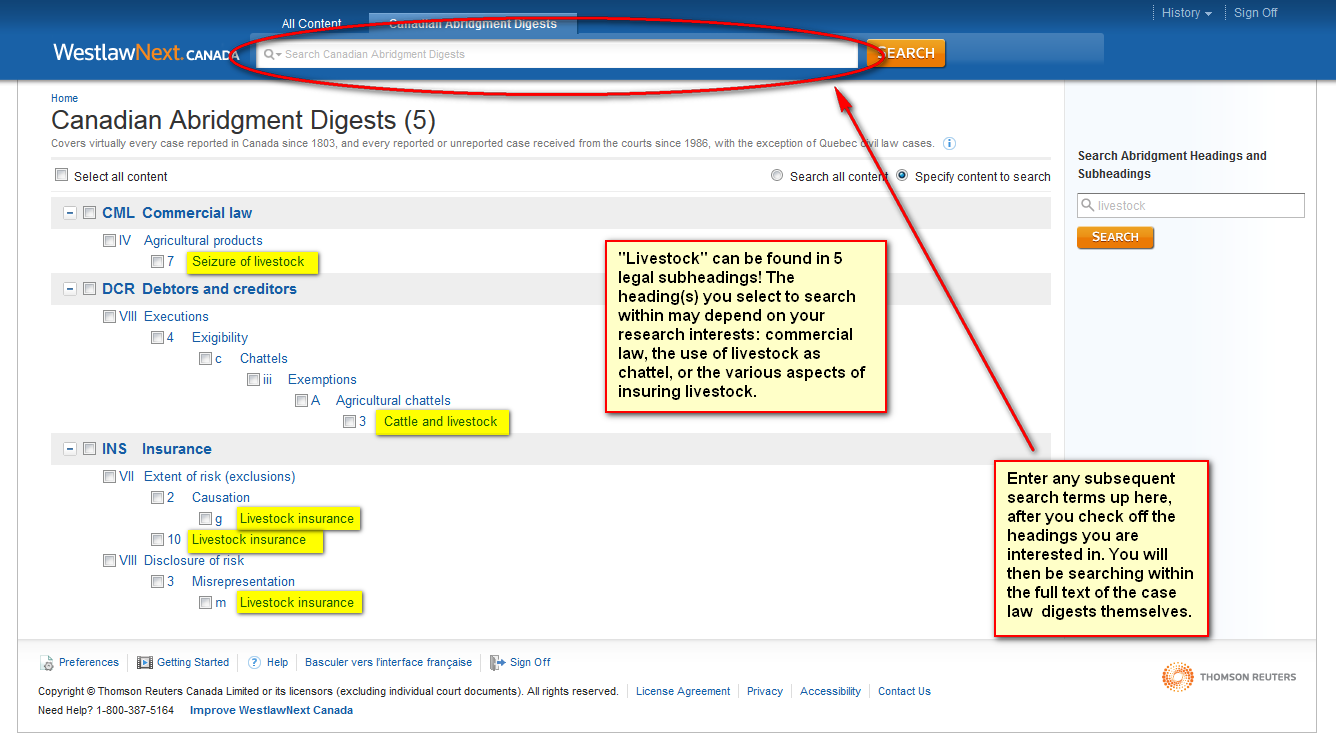This screenshot has height=744, width=1336.
Task: Open the Debtors and creditors heading link
Action: click(x=219, y=288)
